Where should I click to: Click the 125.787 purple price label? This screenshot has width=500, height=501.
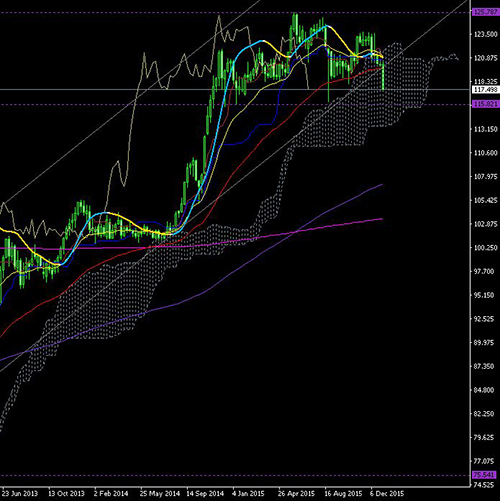(485, 12)
